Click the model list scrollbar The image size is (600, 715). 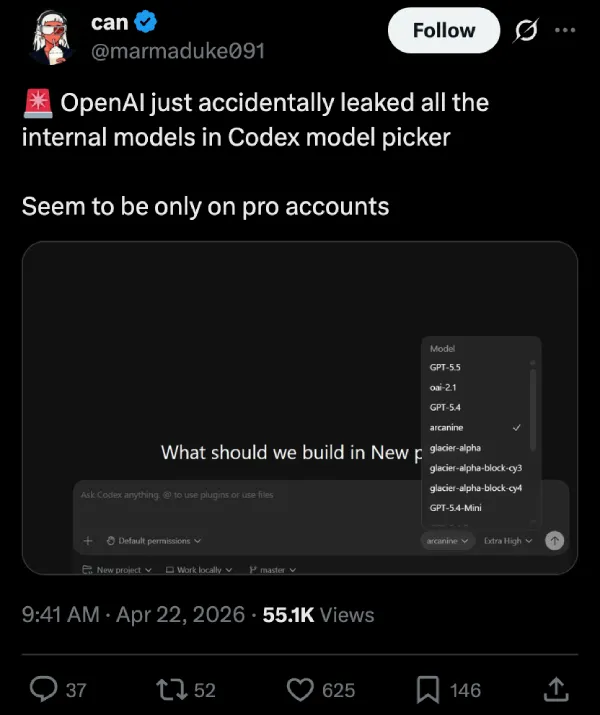point(533,407)
